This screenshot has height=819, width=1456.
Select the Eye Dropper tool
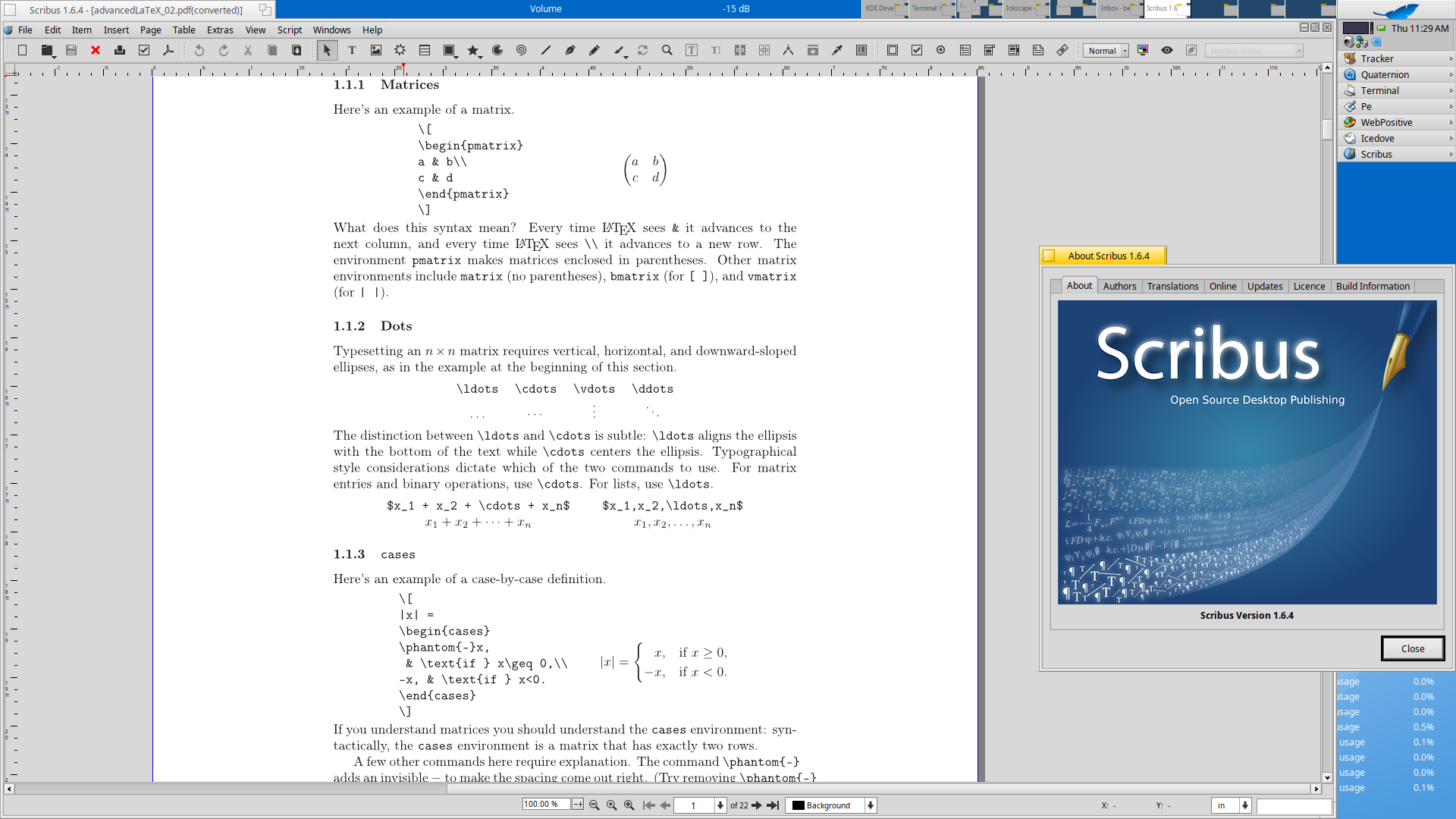pos(837,50)
